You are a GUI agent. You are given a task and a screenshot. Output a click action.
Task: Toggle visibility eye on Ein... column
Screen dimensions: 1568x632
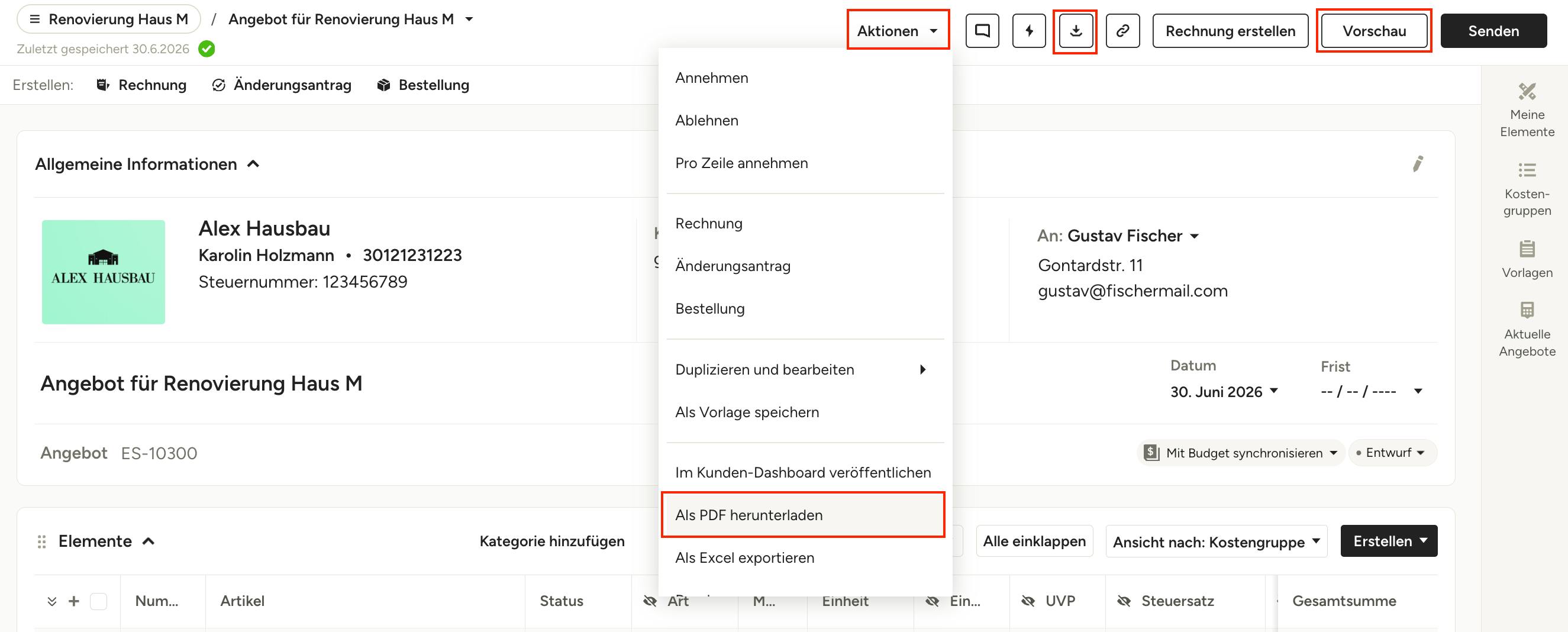933,601
